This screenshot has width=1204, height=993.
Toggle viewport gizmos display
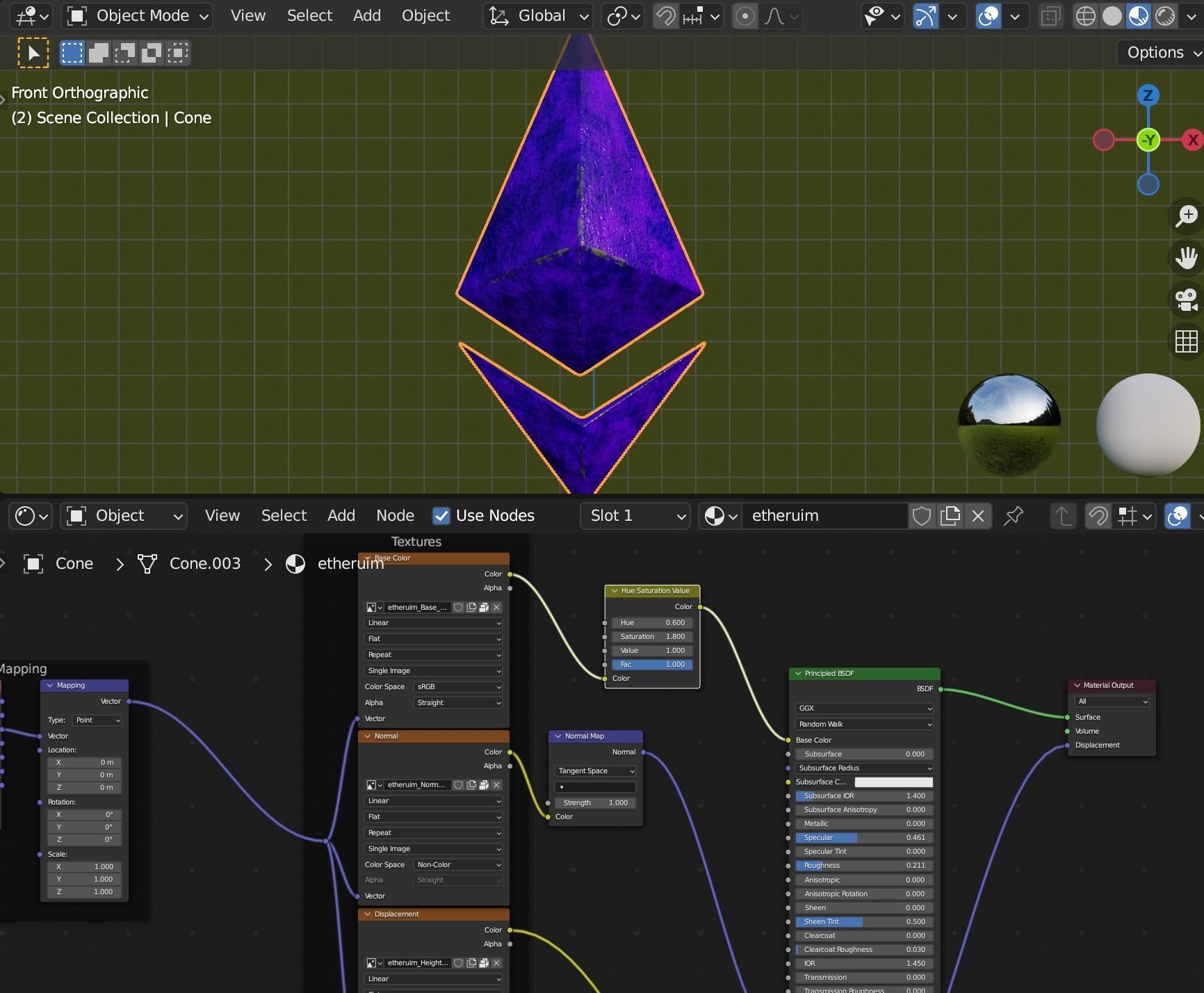coord(925,16)
